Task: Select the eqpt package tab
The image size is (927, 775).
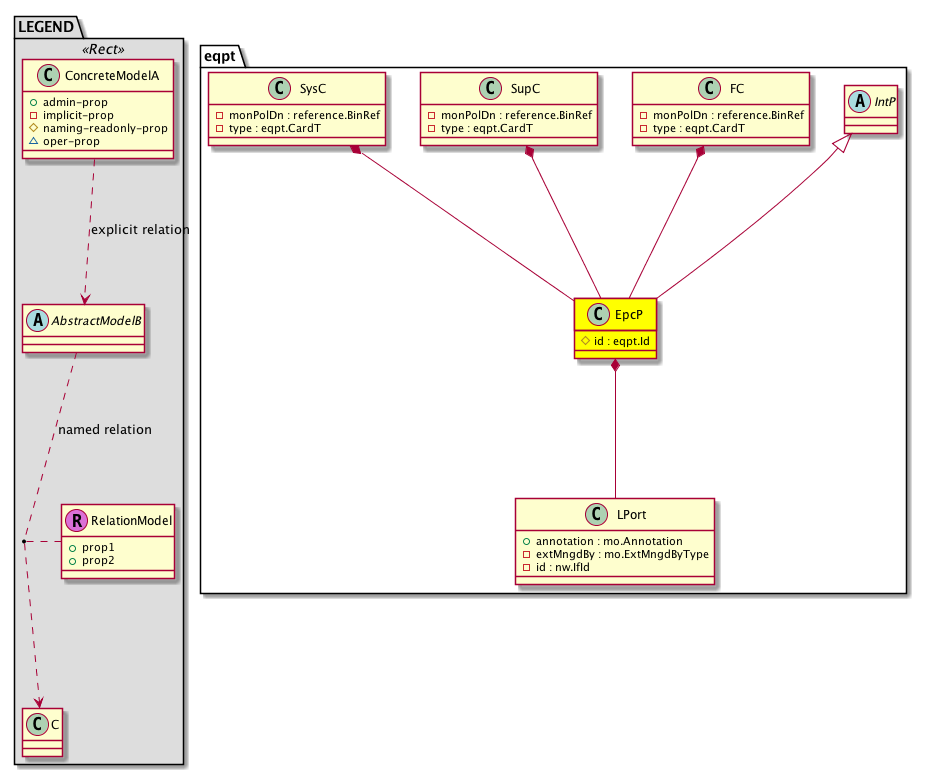Action: click(x=222, y=57)
